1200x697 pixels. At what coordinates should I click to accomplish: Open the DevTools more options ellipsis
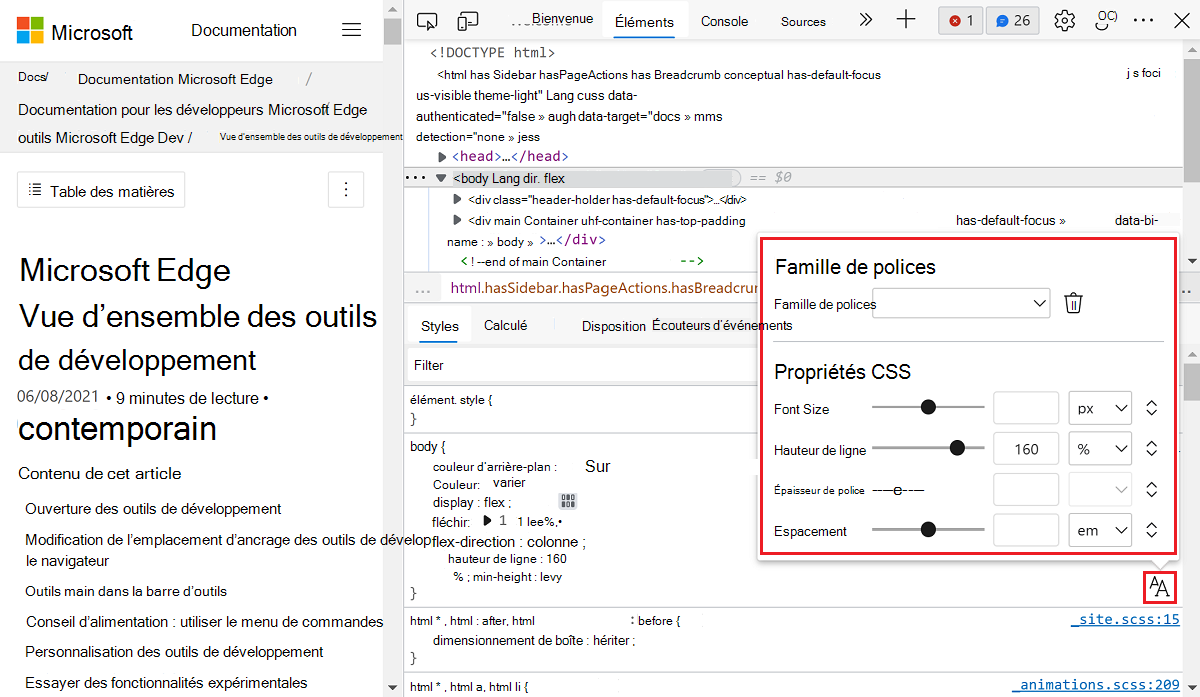pos(1144,21)
